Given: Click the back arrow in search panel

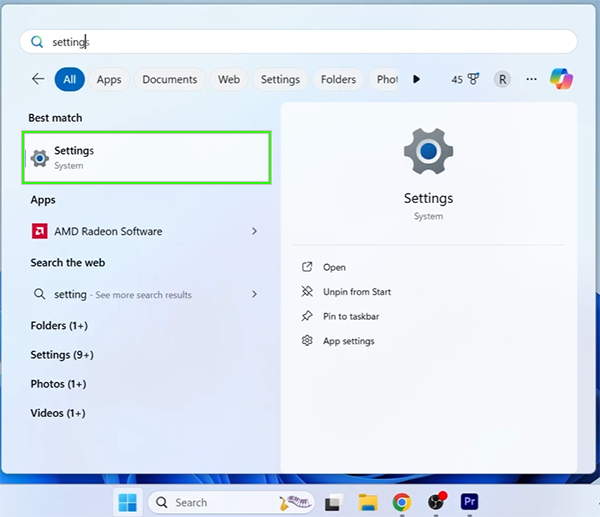Looking at the screenshot, I should coord(38,79).
